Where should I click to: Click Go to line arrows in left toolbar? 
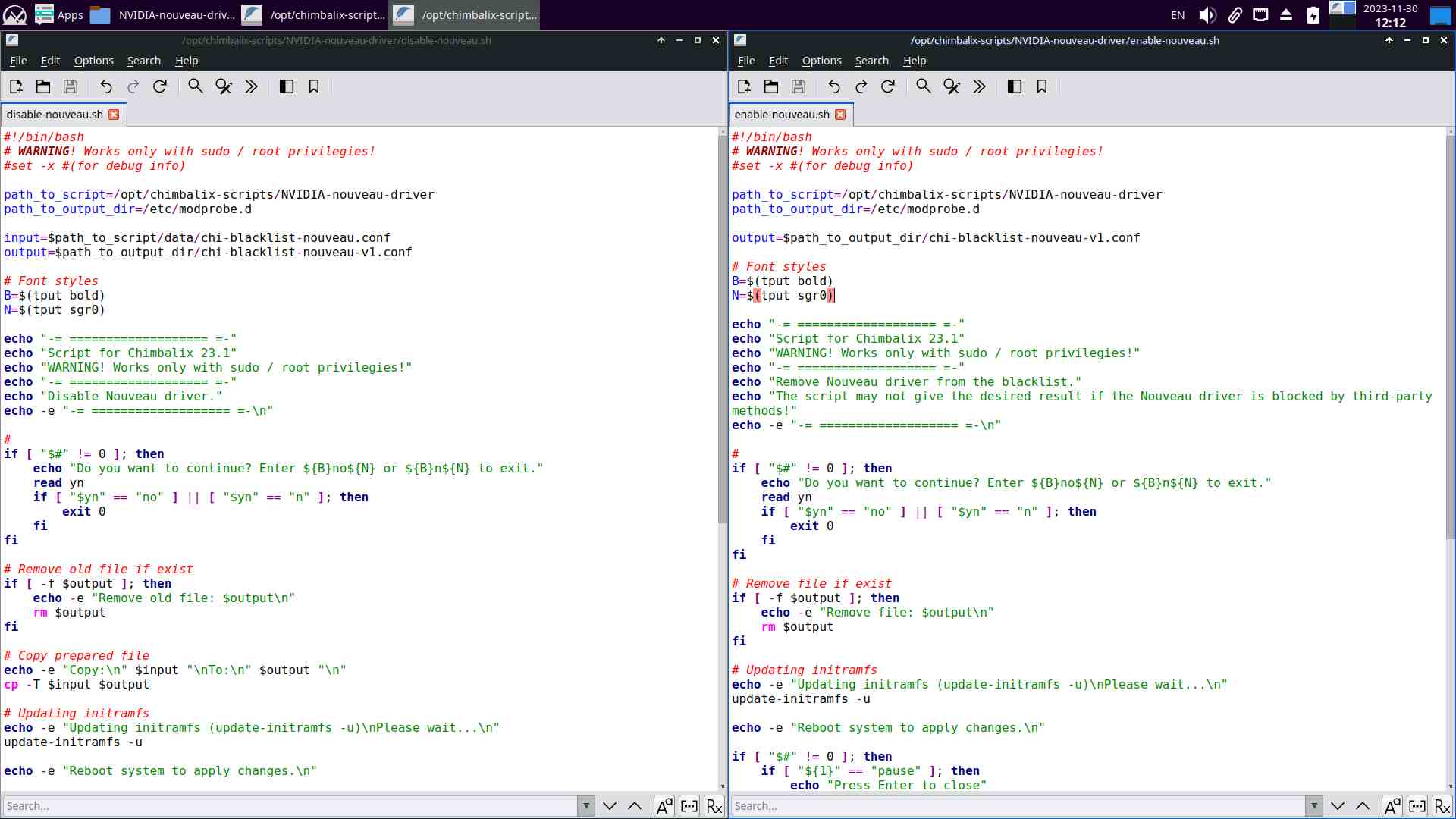[x=252, y=86]
